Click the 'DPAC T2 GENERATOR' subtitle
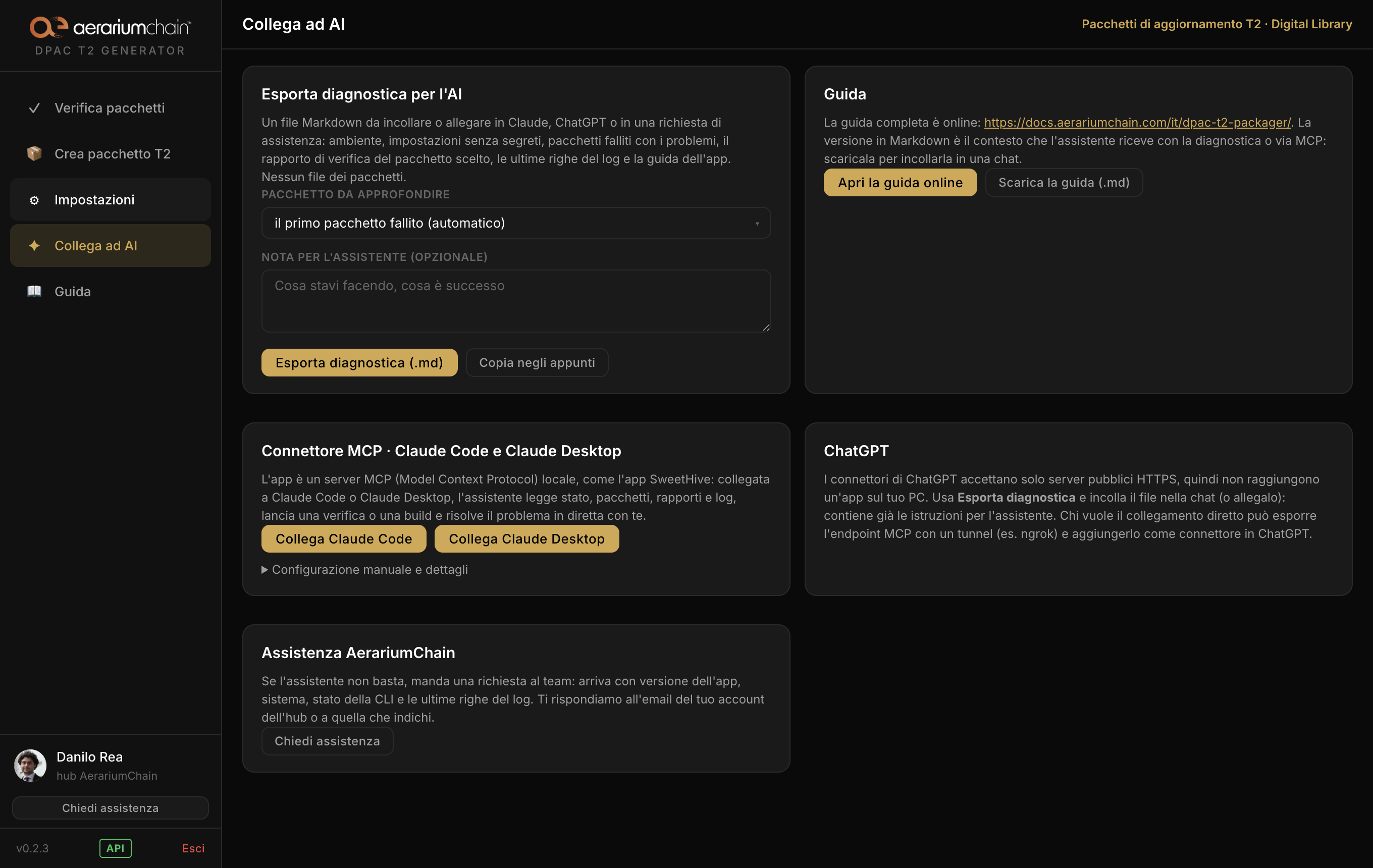 pyautogui.click(x=110, y=51)
